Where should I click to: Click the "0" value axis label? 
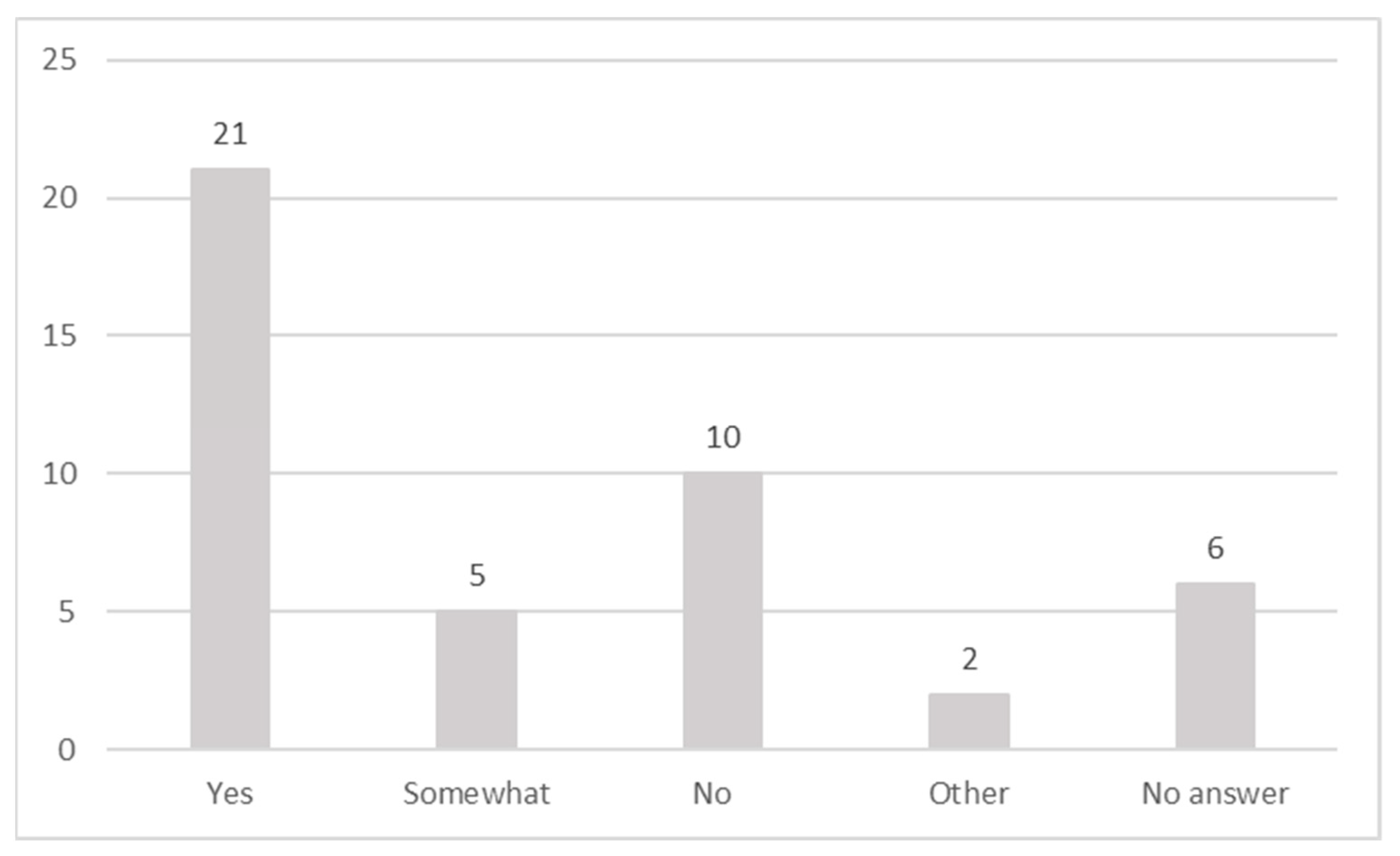point(66,750)
